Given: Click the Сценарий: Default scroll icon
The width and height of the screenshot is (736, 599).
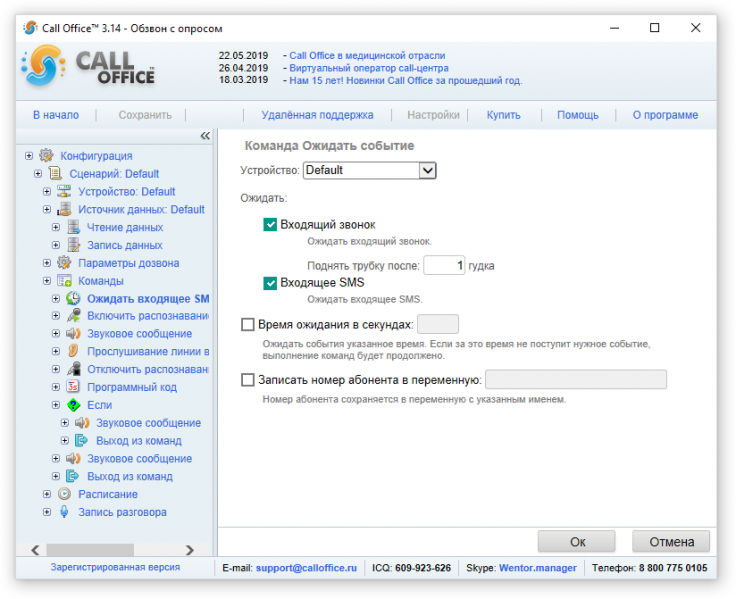Looking at the screenshot, I should coord(55,173).
